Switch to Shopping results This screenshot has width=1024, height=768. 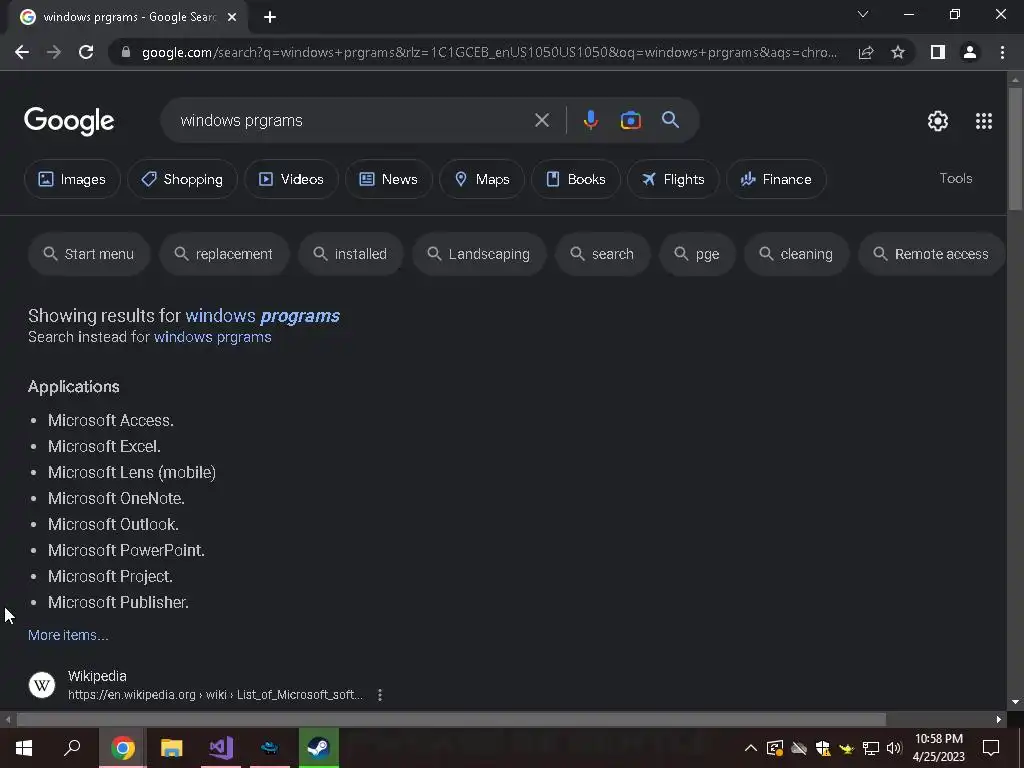[182, 179]
